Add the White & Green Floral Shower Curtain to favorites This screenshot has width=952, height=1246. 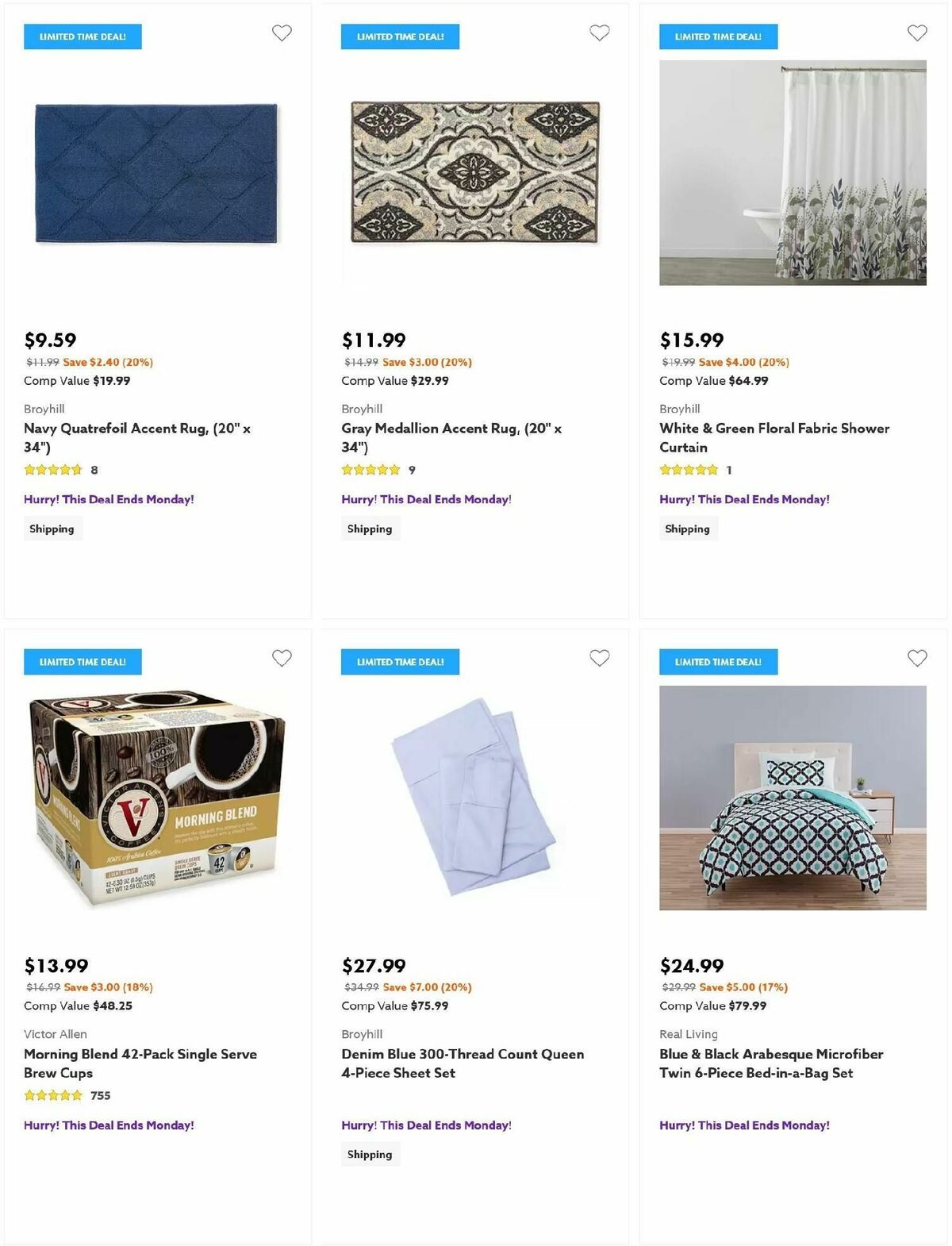(x=917, y=33)
